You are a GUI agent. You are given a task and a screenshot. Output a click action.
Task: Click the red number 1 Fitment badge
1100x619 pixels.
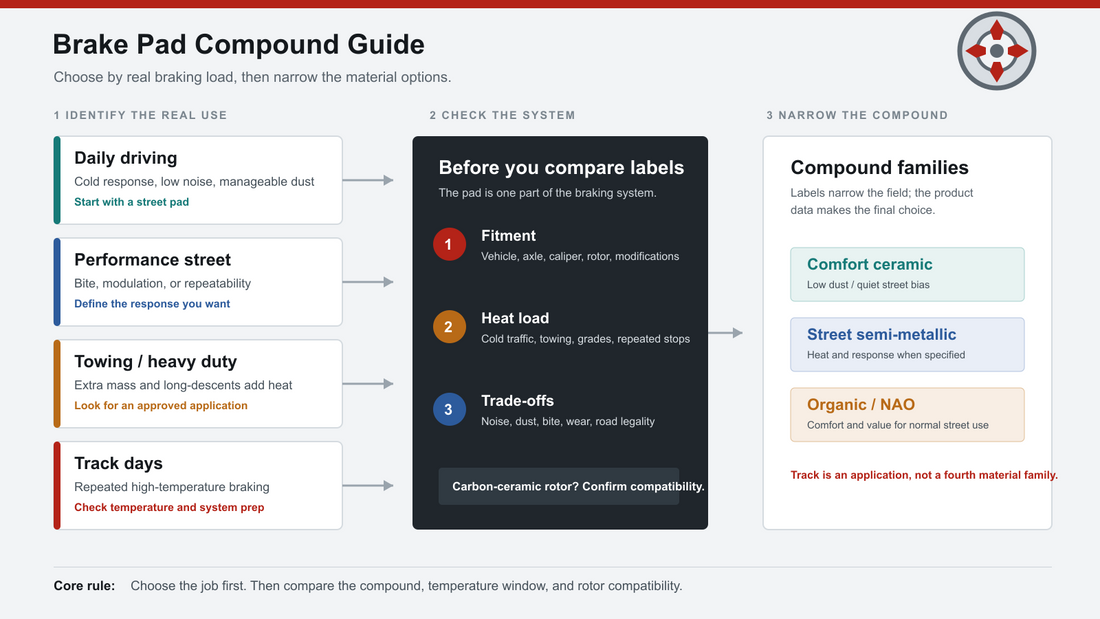point(449,244)
